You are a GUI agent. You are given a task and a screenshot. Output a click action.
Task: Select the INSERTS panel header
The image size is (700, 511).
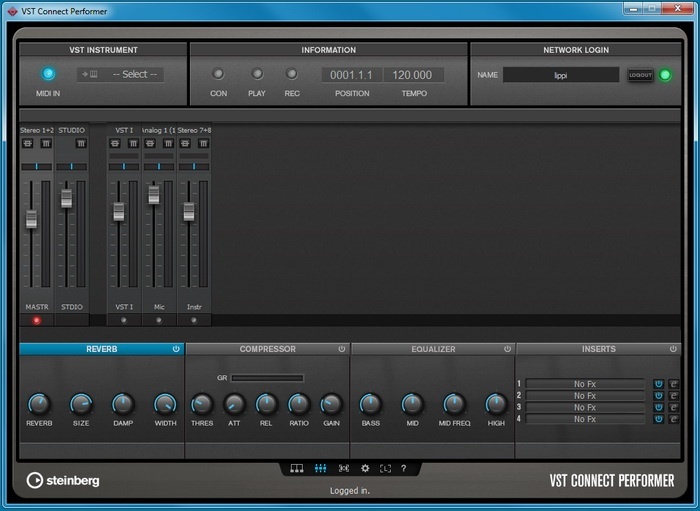[x=598, y=349]
